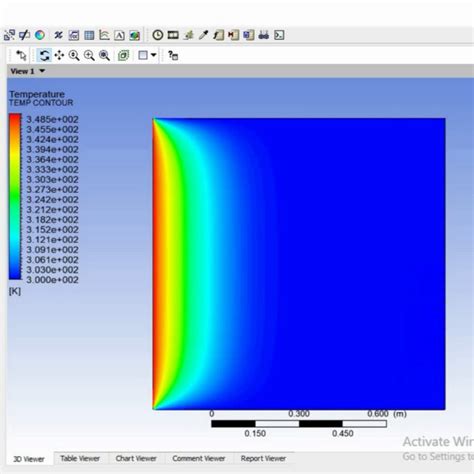Click the 0.300 ruler label
Viewport: 474px width, 474px height.
coord(299,414)
